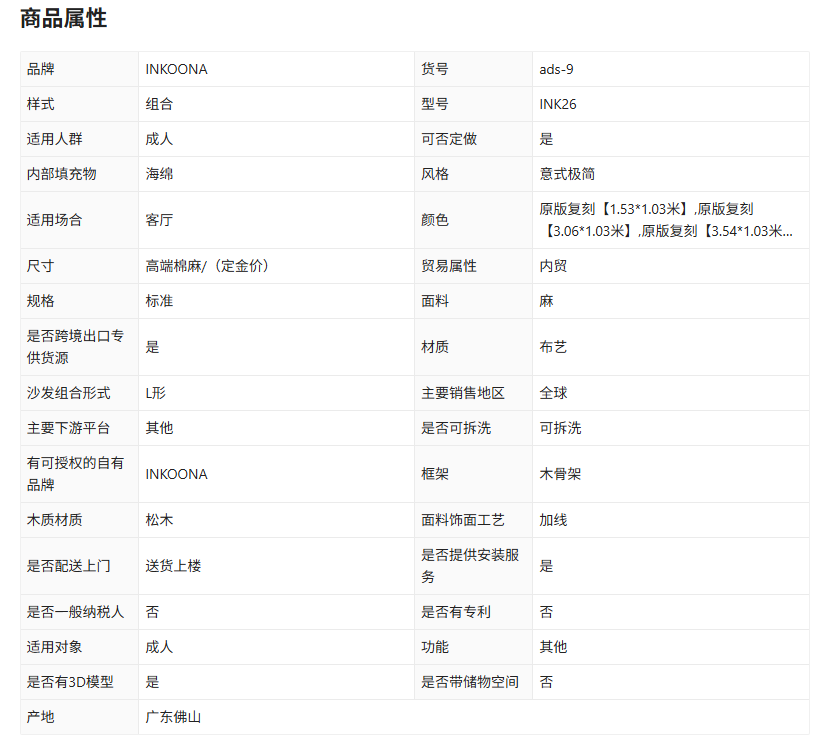Click the INK26 model number value
The image size is (821, 745).
558,104
